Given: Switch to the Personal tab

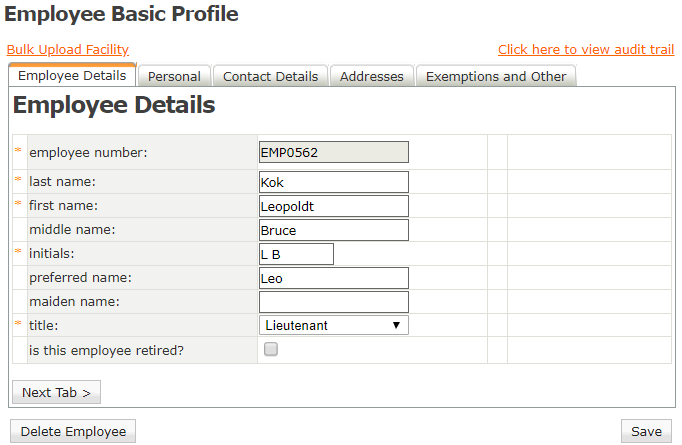Looking at the screenshot, I should point(174,77).
